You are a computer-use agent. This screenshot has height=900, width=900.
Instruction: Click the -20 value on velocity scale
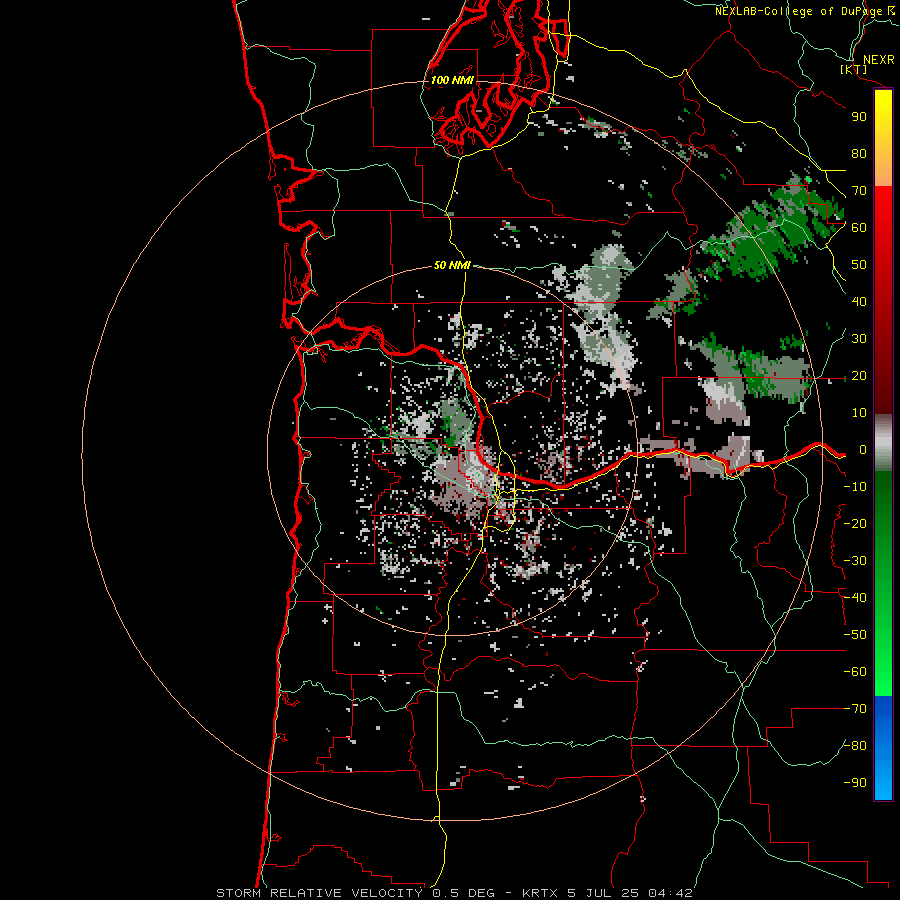coord(855,523)
